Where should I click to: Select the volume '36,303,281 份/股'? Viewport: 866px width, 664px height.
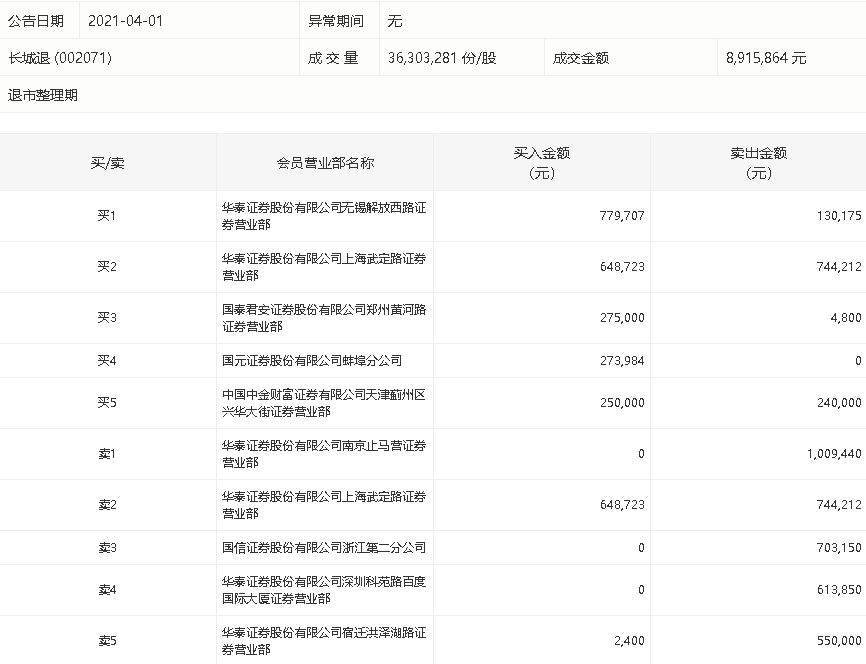(442, 57)
